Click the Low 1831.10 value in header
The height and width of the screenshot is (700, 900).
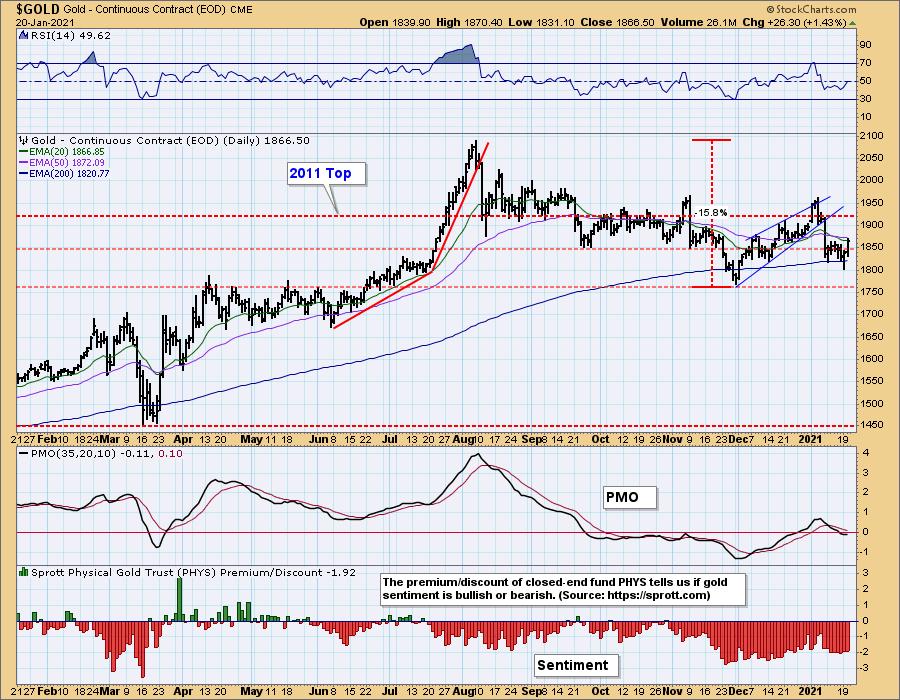[x=541, y=22]
